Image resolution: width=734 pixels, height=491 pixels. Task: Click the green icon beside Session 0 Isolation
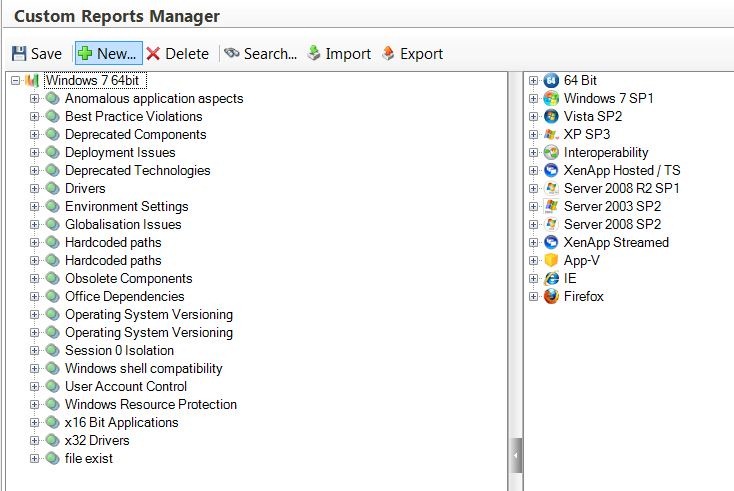click(x=52, y=350)
